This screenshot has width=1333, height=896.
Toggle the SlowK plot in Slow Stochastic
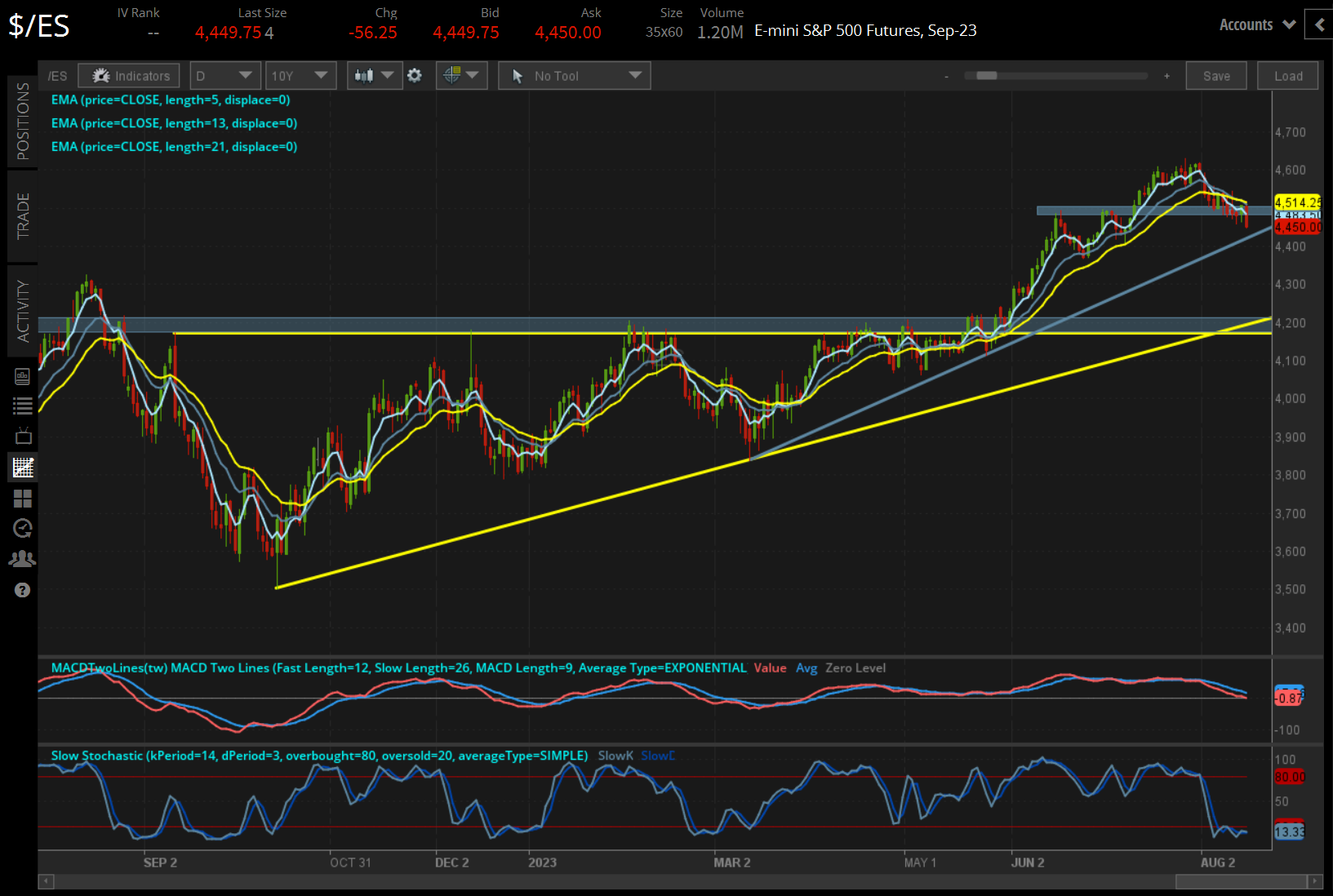(615, 756)
